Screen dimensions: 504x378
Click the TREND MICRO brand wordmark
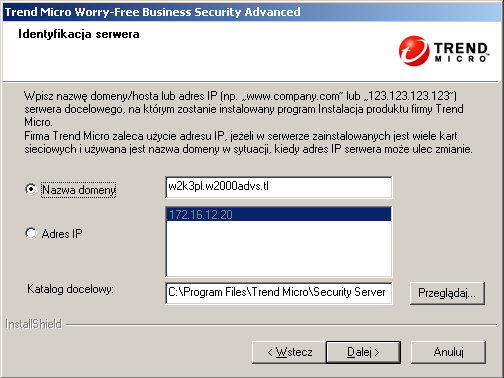461,52
